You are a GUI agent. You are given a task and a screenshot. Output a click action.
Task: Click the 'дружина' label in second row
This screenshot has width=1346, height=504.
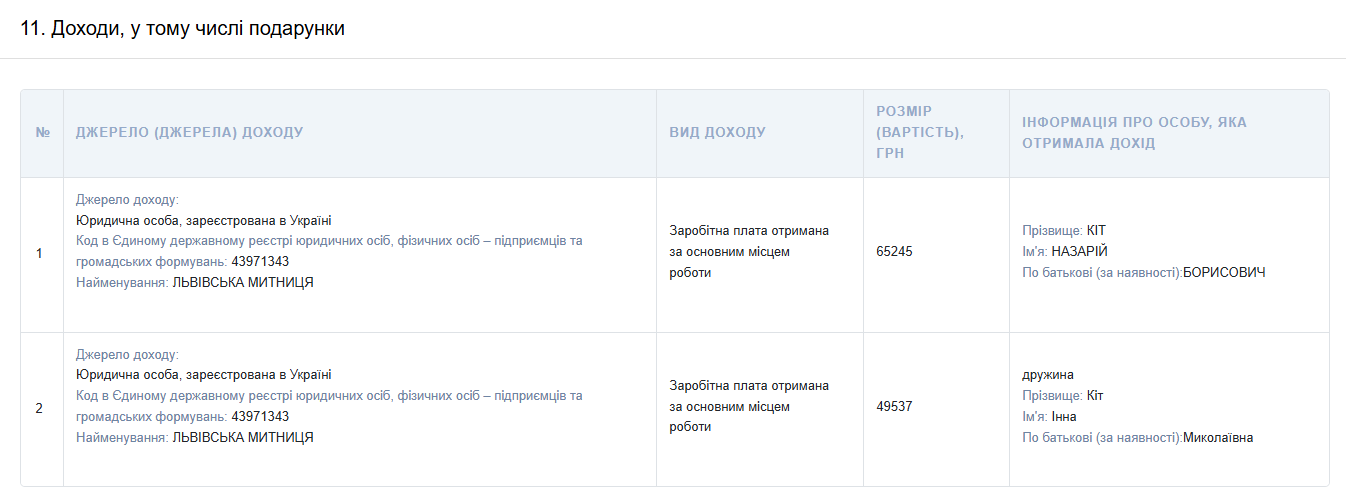1048,375
